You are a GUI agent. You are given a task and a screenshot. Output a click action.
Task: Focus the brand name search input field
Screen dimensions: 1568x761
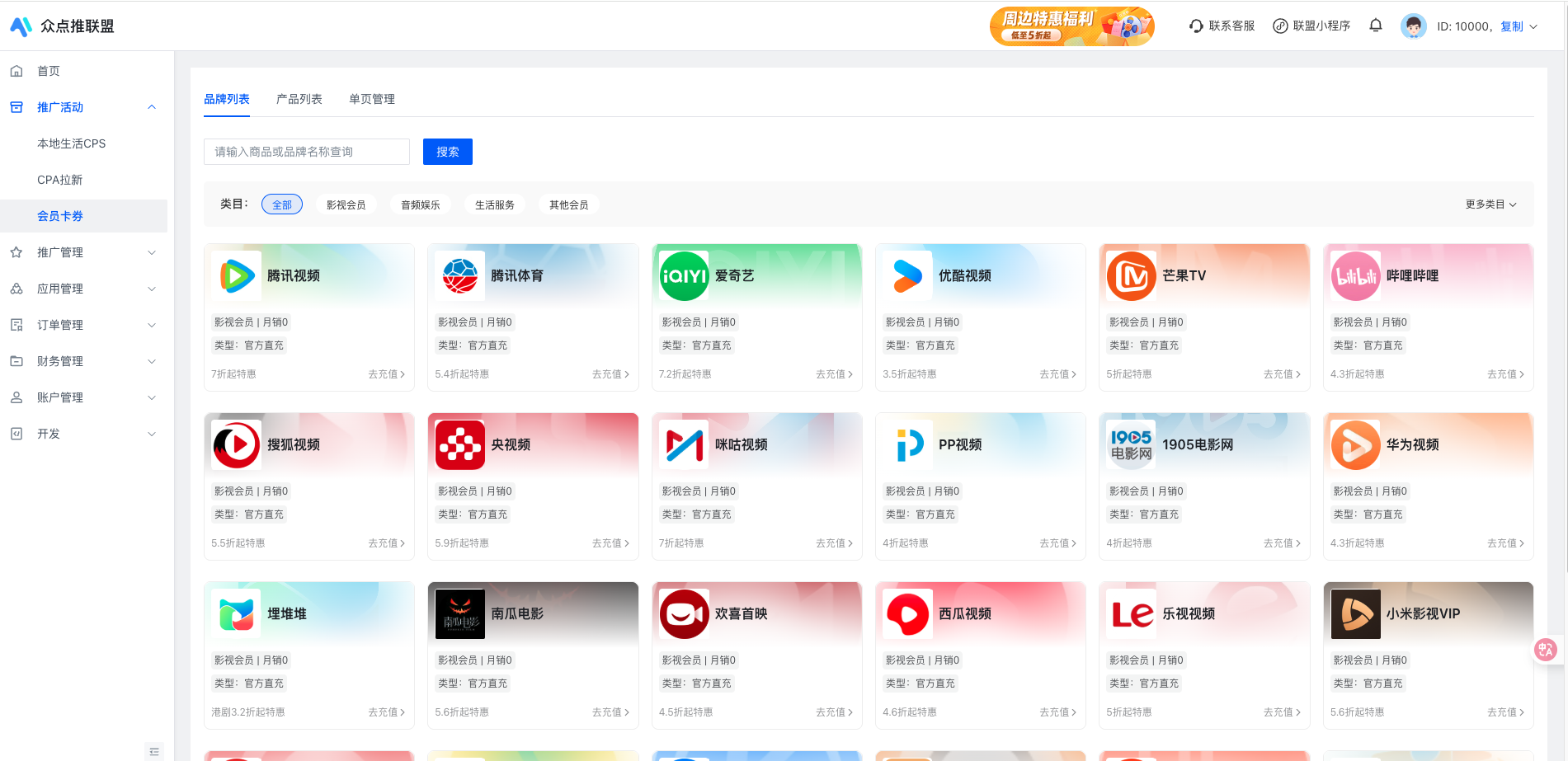pyautogui.click(x=306, y=152)
